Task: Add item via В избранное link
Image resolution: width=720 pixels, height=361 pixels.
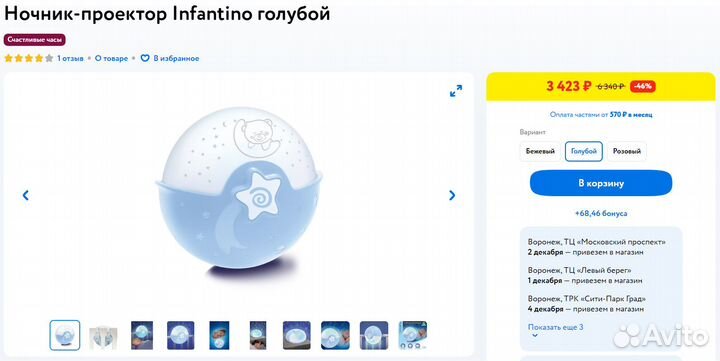Action: [176, 58]
